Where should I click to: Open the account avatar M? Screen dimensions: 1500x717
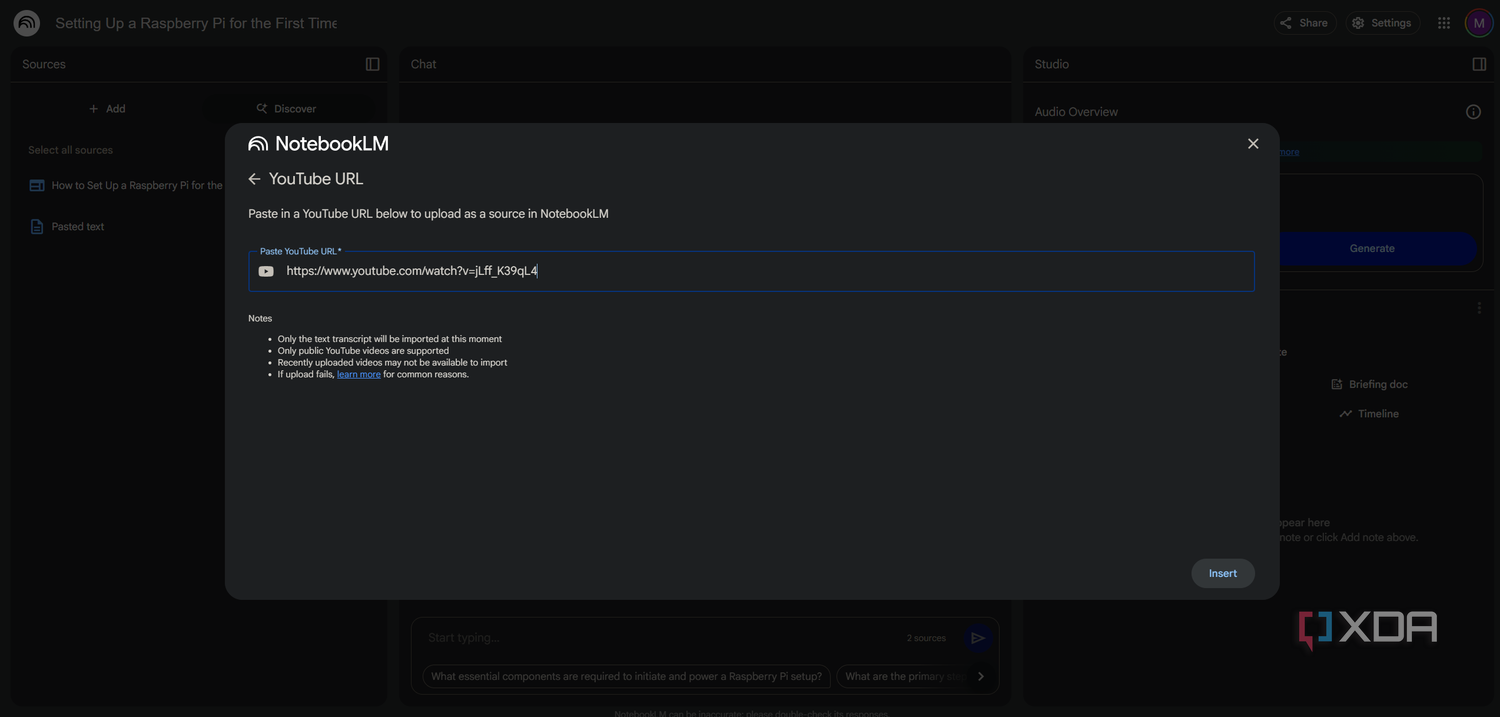1479,23
